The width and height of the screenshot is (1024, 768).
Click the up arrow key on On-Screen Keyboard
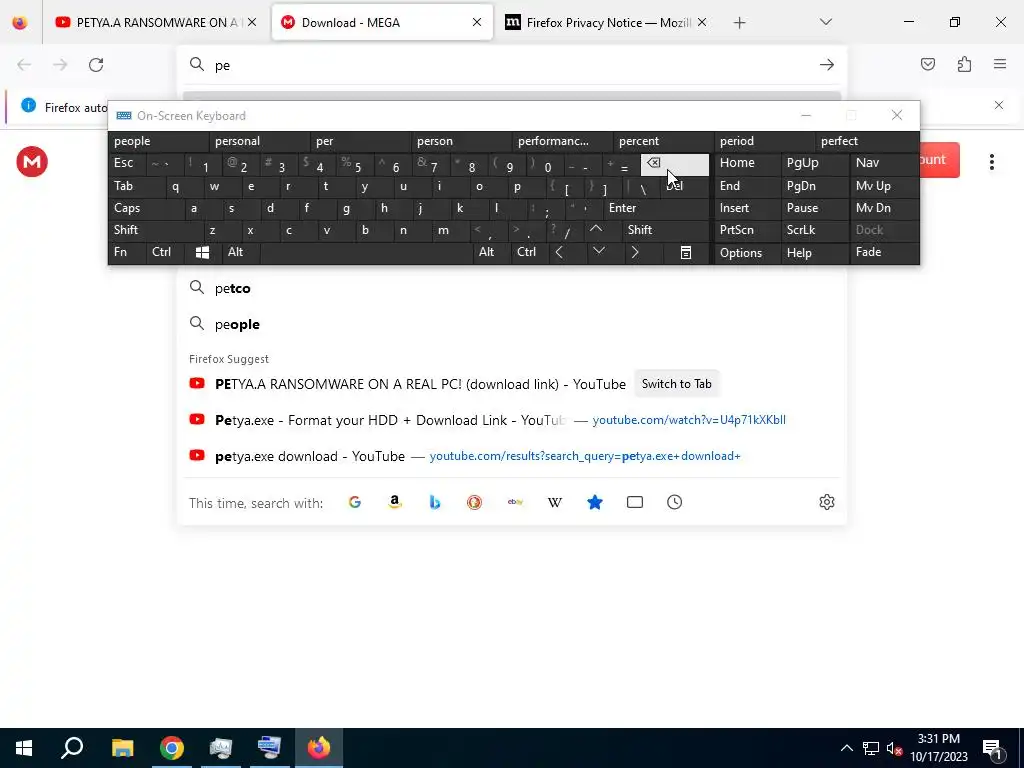coord(596,230)
